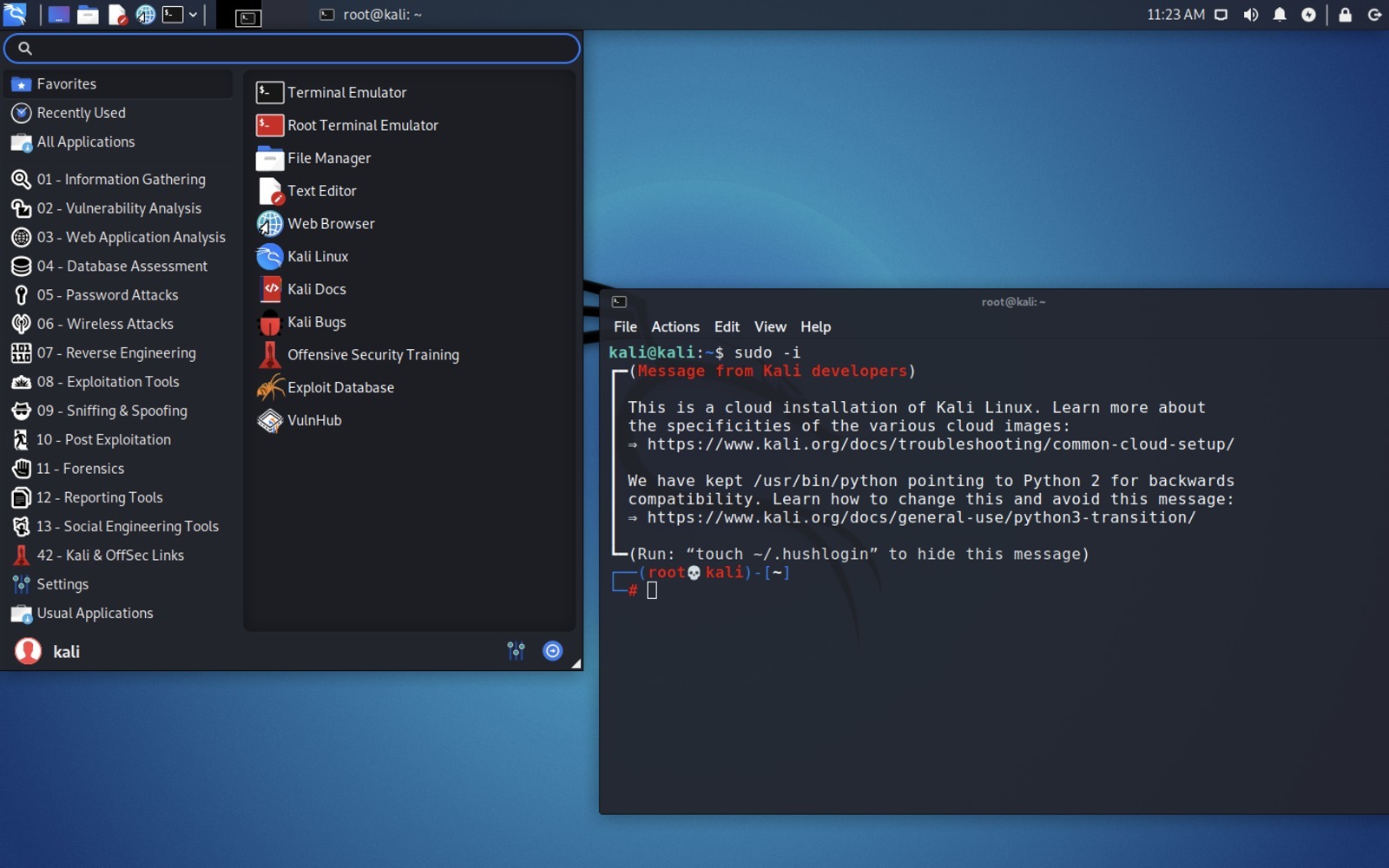Click the python3-transition URL in terminal
Viewport: 1389px width, 868px height.
(921, 518)
